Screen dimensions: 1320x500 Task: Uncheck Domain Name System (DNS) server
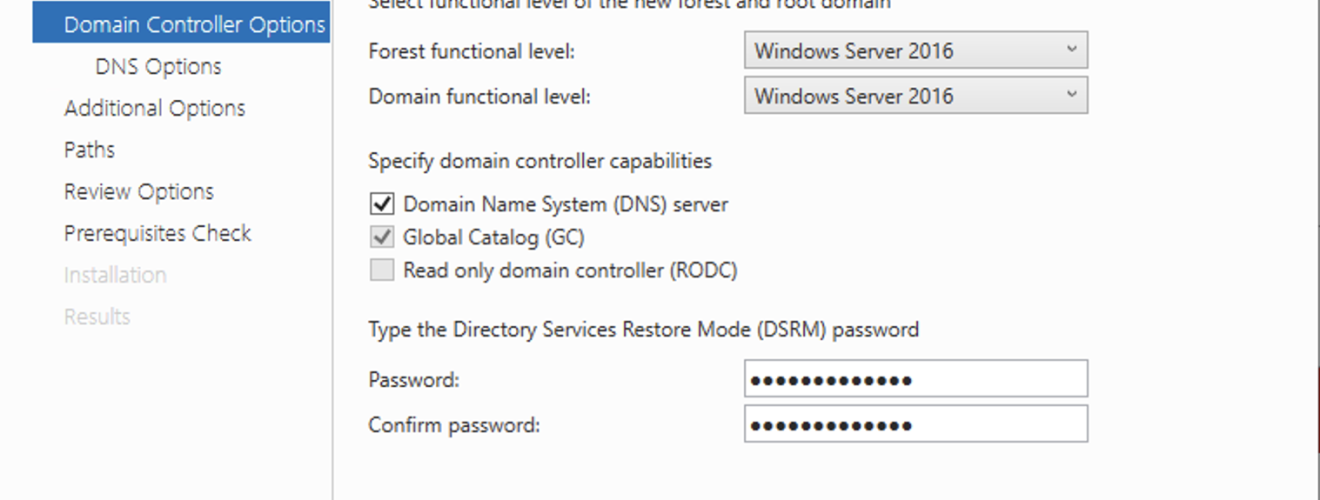(x=382, y=205)
